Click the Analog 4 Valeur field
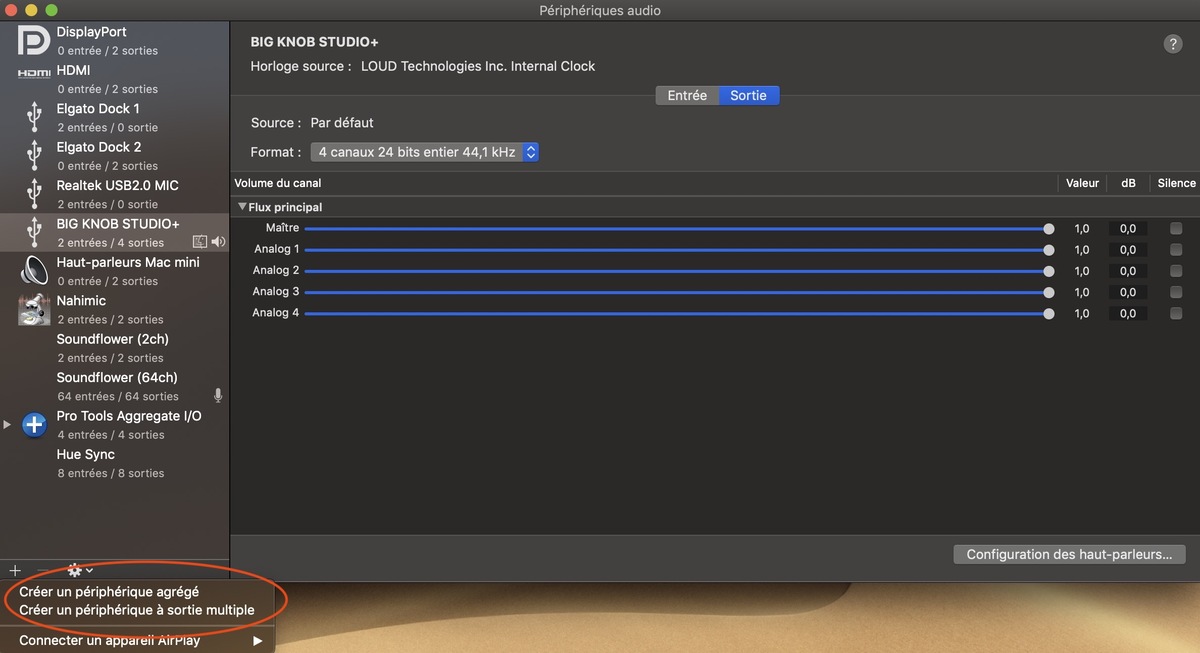Screen dimensions: 1200x653 [x=1082, y=313]
